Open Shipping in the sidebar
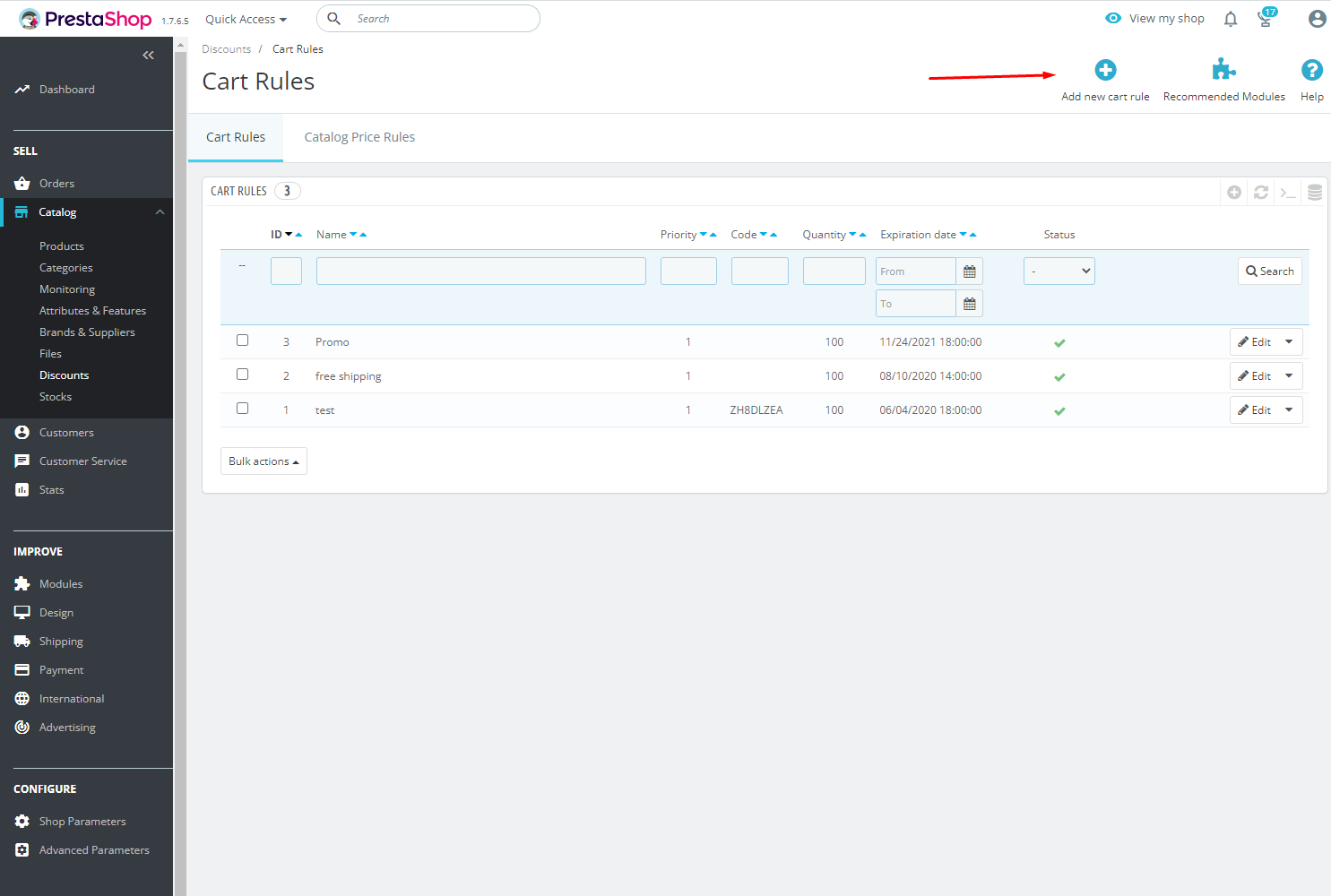This screenshot has height=896, width=1331. pyautogui.click(x=61, y=642)
